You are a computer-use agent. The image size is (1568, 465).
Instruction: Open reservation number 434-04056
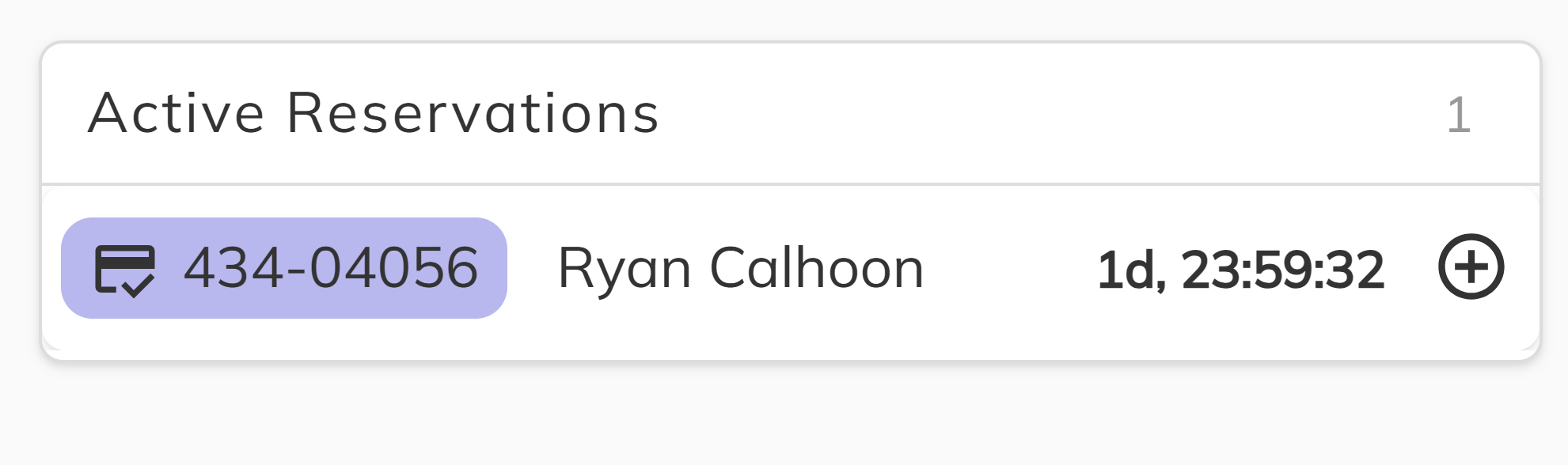coord(331,268)
